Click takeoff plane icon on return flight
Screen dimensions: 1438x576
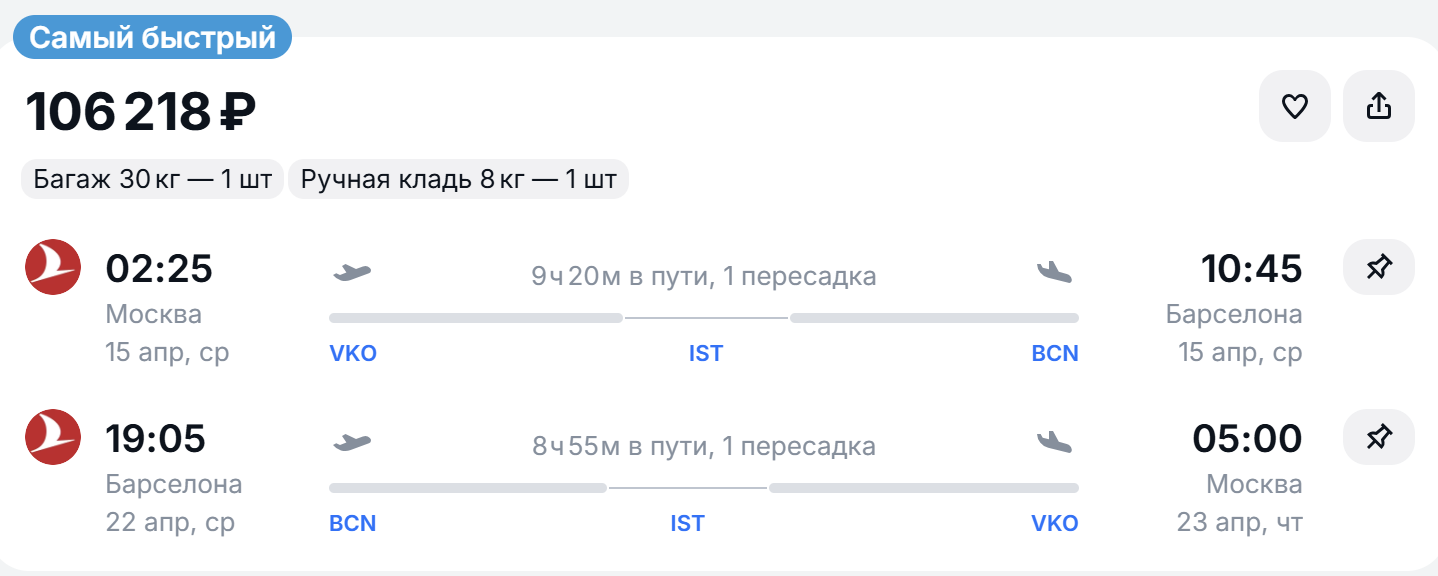click(351, 441)
